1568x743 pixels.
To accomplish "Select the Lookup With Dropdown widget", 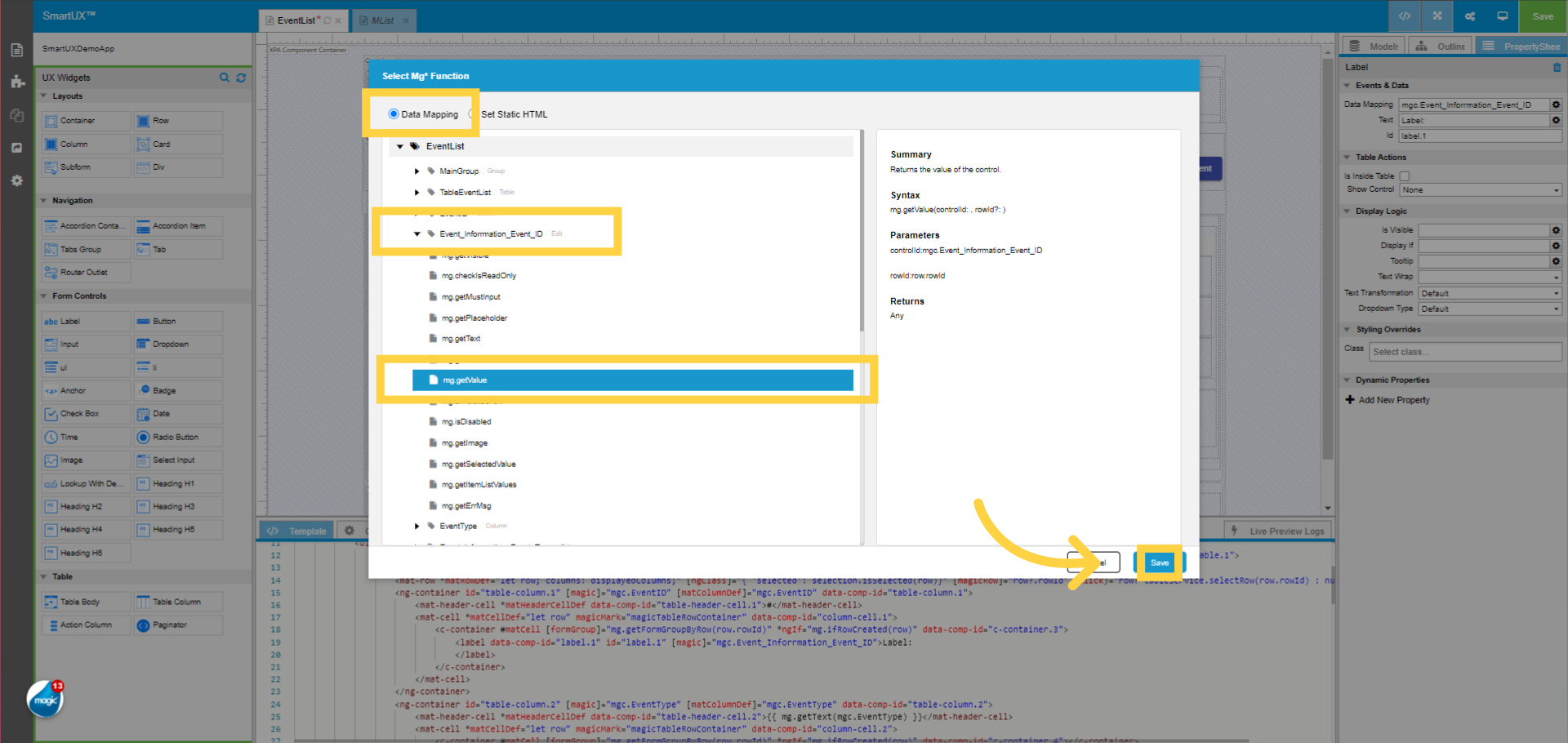I will (x=85, y=483).
